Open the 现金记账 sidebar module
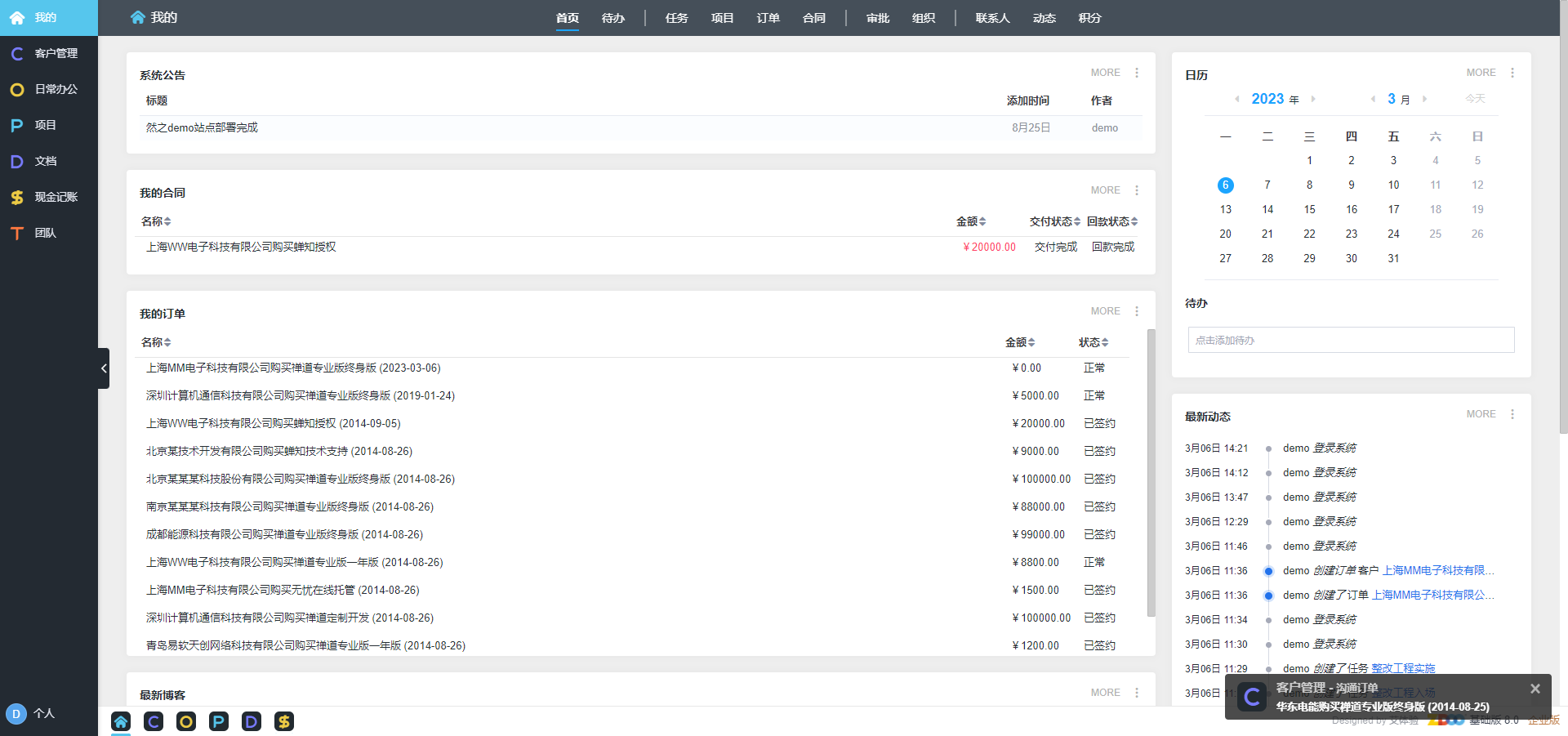The width and height of the screenshot is (1568, 736). click(49, 197)
